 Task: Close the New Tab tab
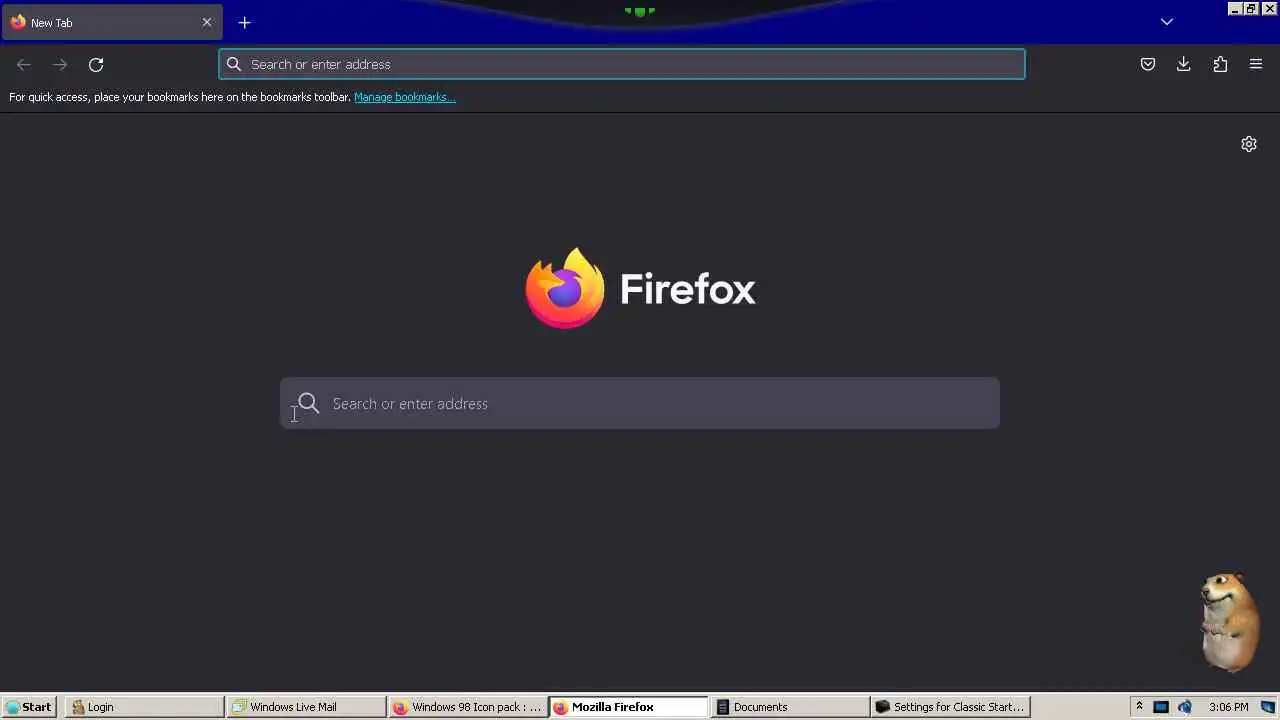(x=207, y=22)
